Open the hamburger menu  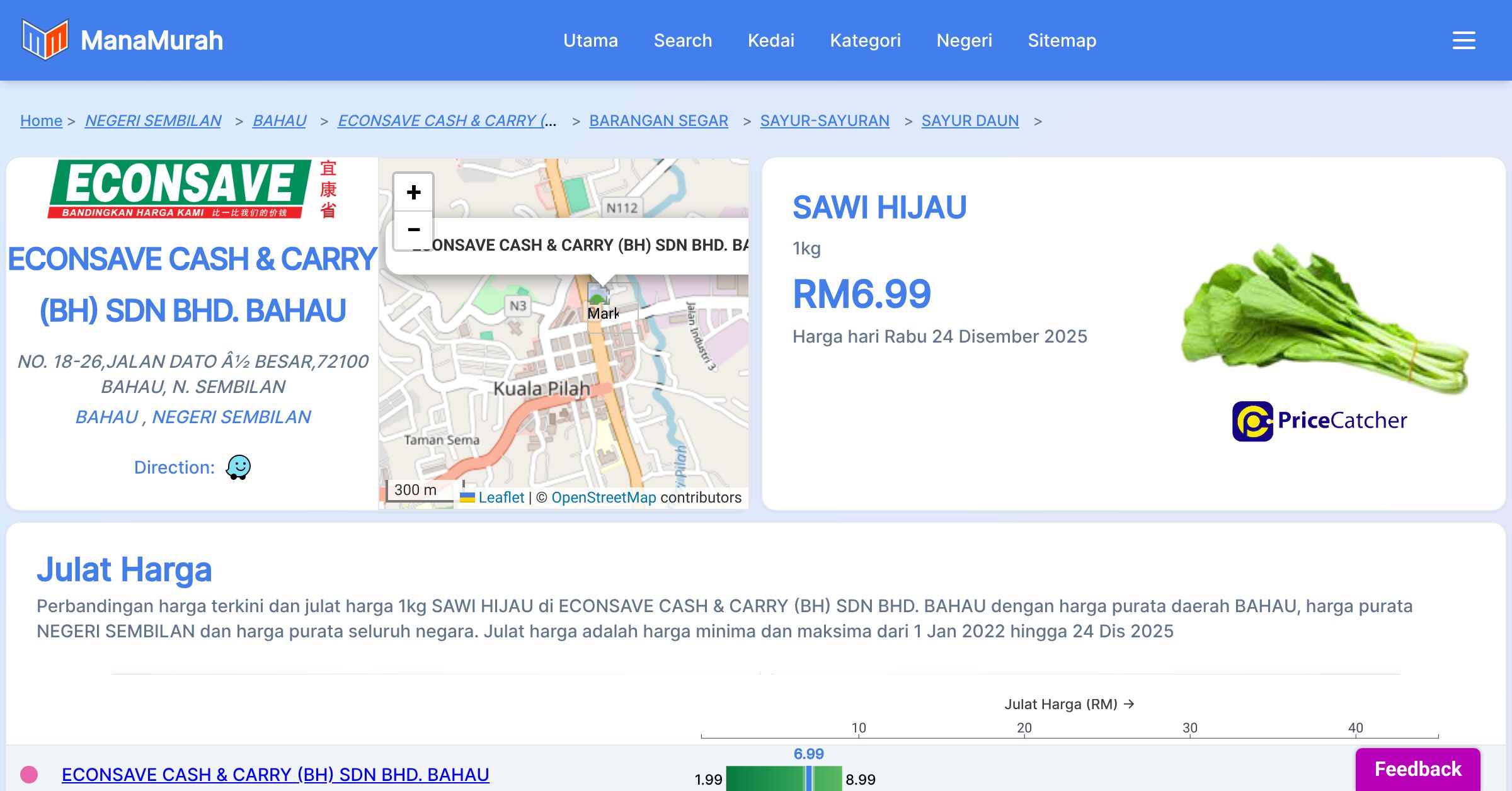[1463, 40]
